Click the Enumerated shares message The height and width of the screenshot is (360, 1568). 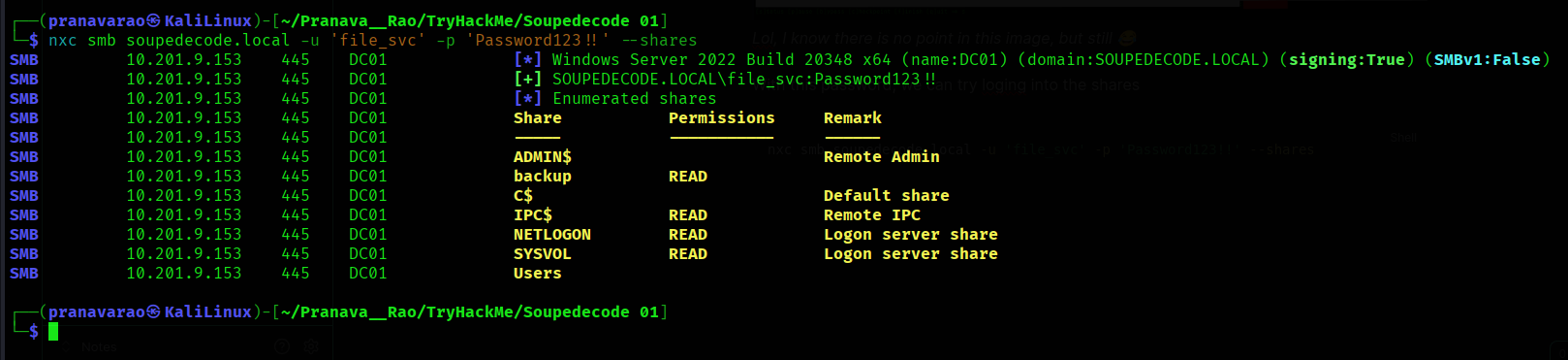coord(635,99)
